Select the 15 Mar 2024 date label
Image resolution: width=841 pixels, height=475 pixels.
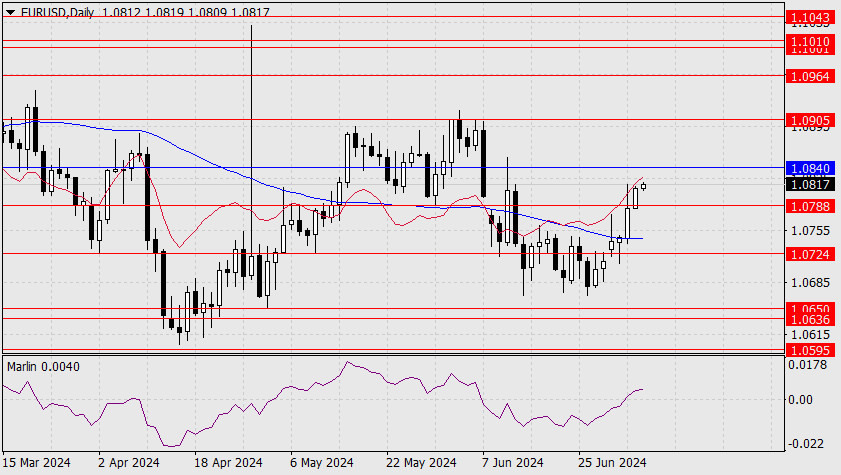[36, 463]
